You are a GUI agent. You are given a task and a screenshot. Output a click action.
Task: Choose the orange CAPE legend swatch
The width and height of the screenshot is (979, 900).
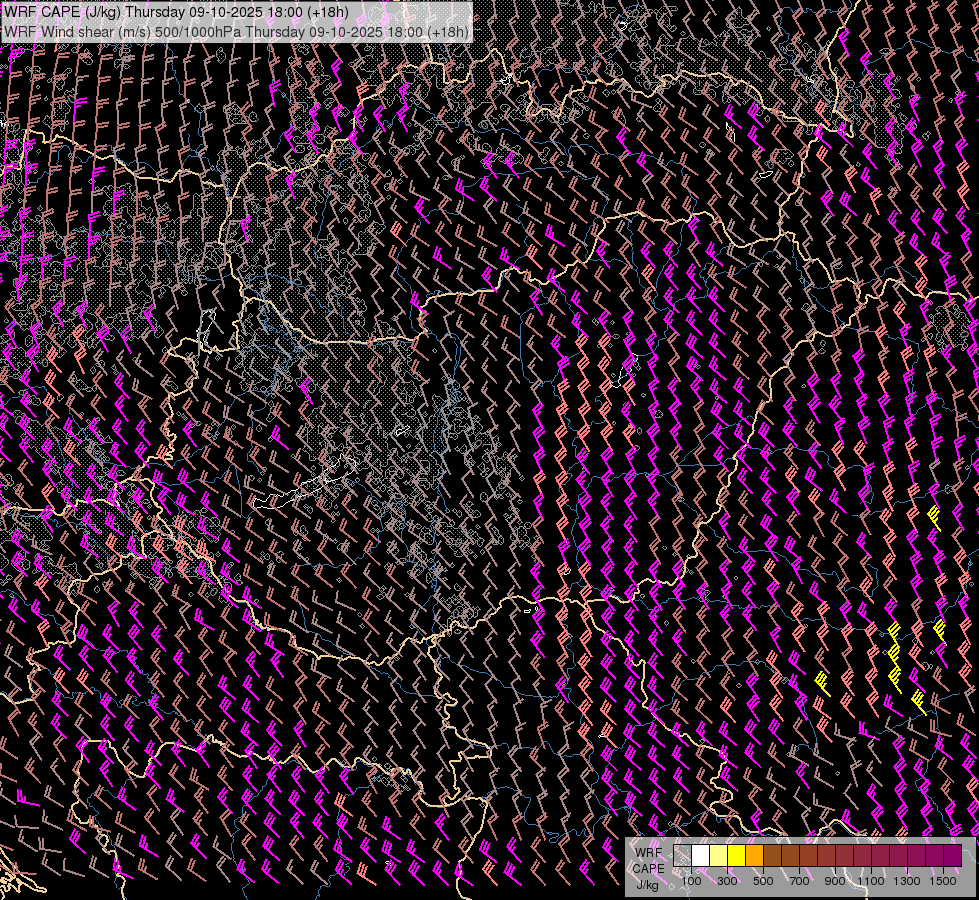pyautogui.click(x=754, y=856)
